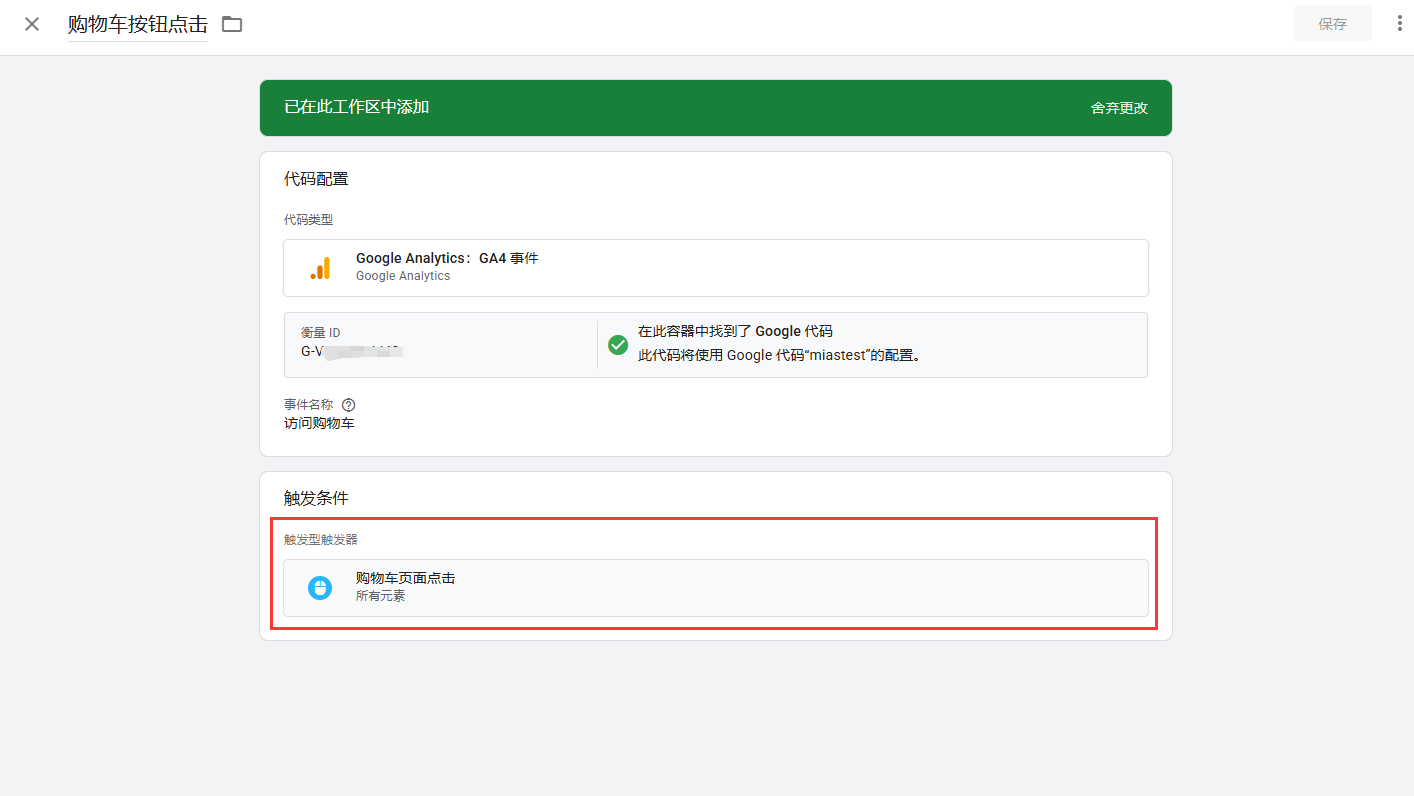Open the three-dot more options menu

coord(1399,24)
